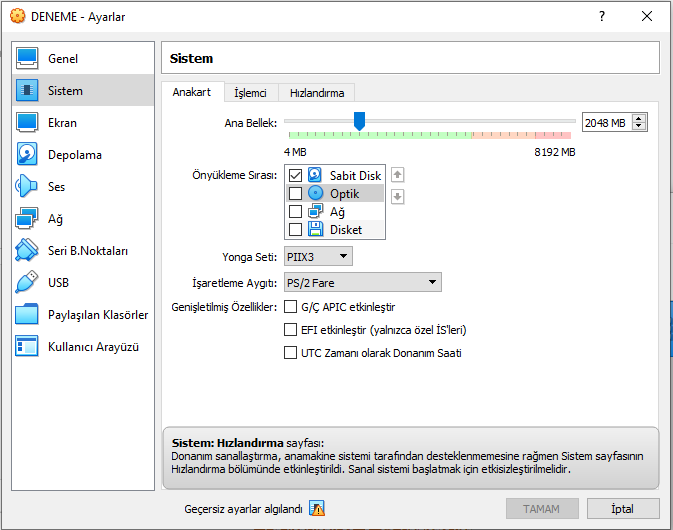The width and height of the screenshot is (673, 530).
Task: Check the Ağ boot option
Action: (295, 212)
